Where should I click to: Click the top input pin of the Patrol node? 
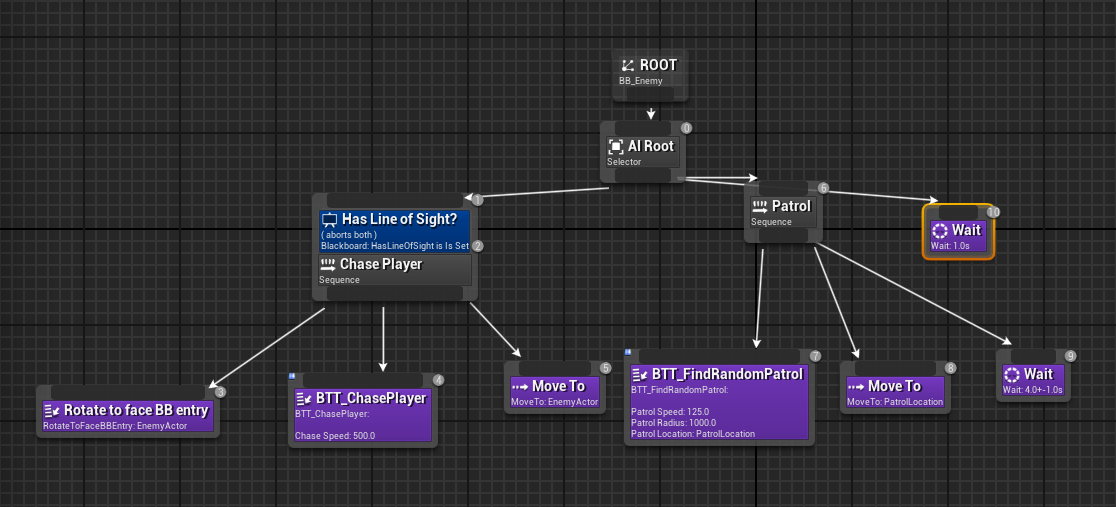(x=784, y=187)
